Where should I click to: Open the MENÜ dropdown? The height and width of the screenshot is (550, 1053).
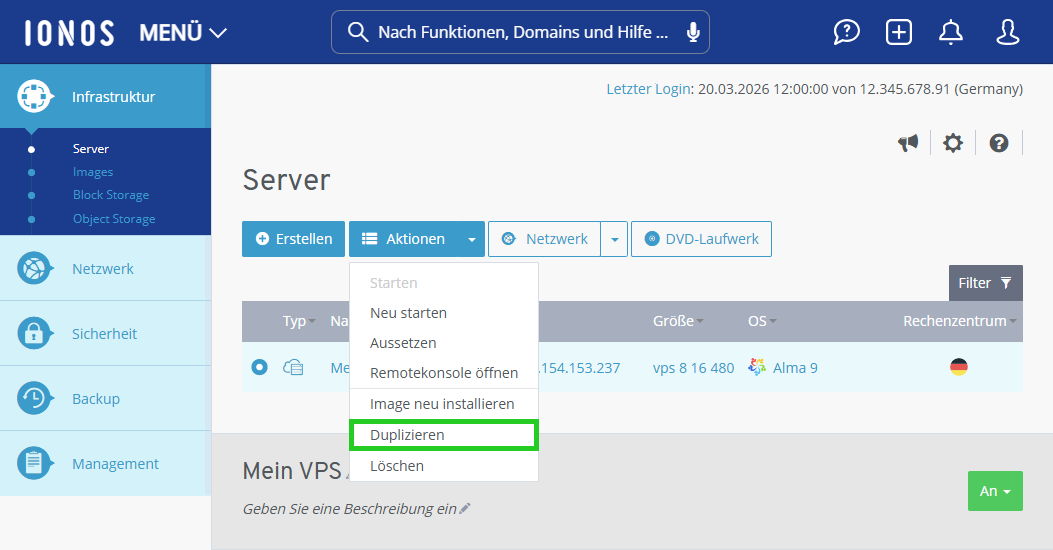[183, 32]
